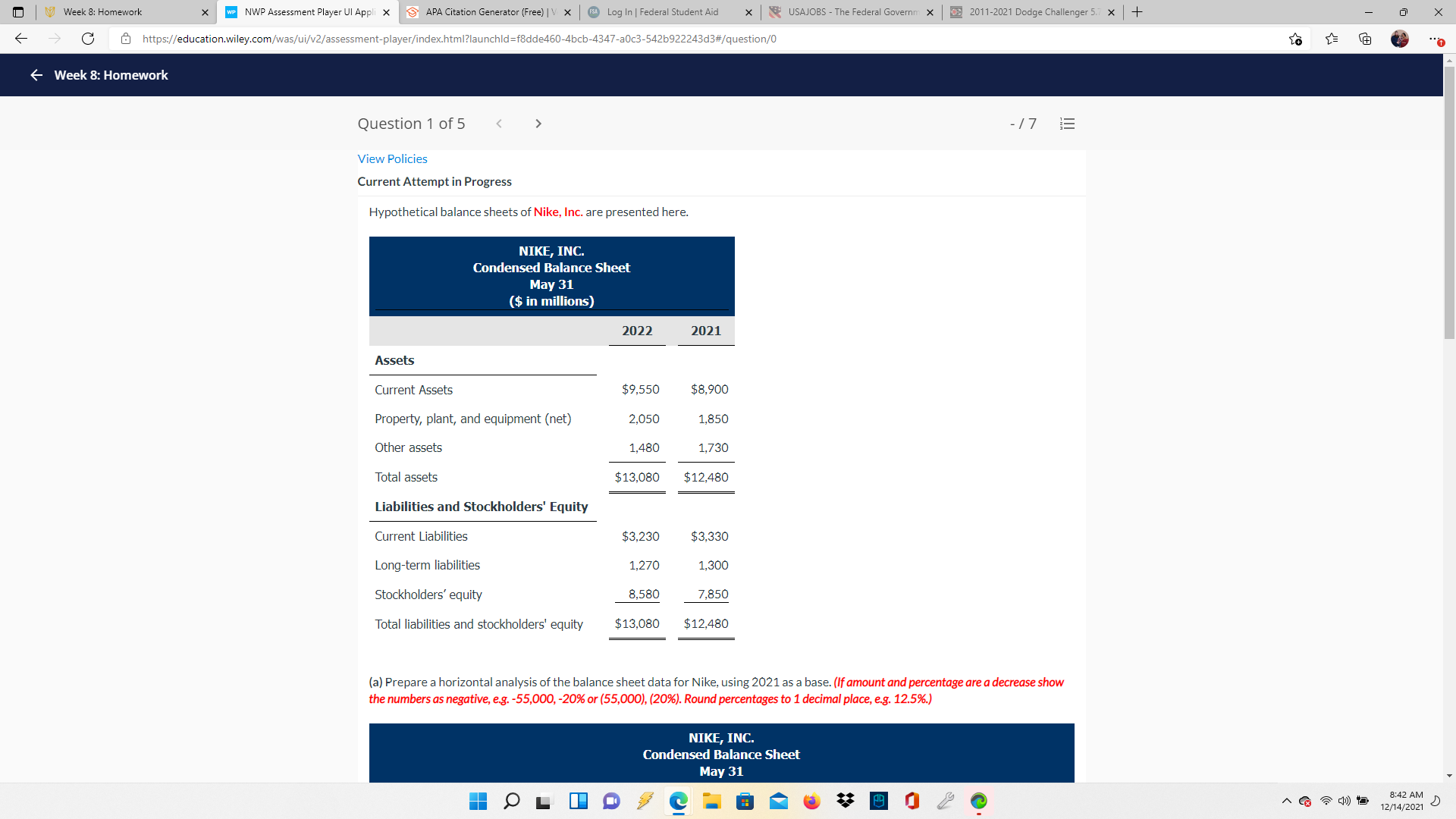Open the question list icon
This screenshot has height=819, width=1456.
(x=1067, y=124)
